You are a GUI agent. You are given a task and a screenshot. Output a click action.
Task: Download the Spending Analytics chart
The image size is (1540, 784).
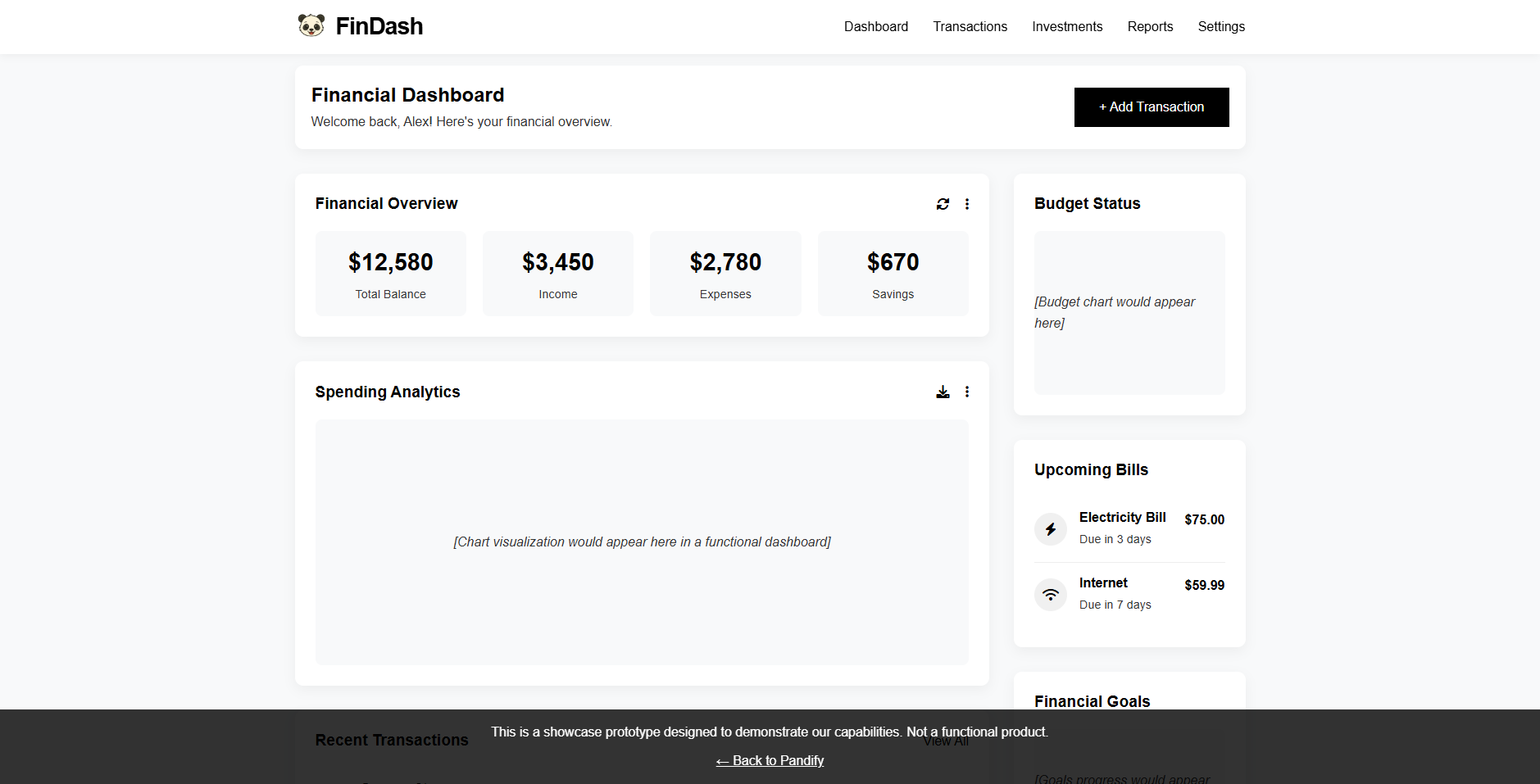[943, 392]
